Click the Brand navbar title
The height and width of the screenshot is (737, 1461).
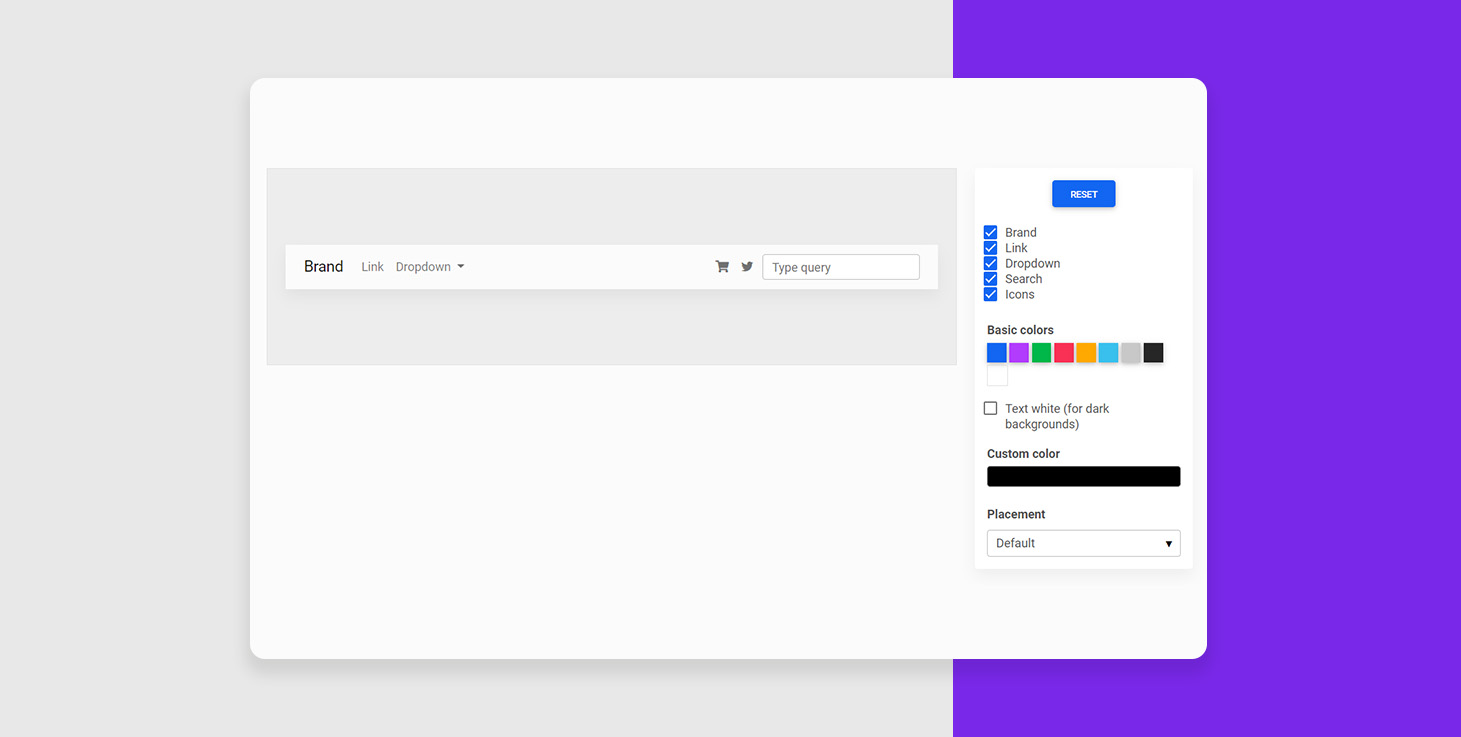[x=323, y=266]
